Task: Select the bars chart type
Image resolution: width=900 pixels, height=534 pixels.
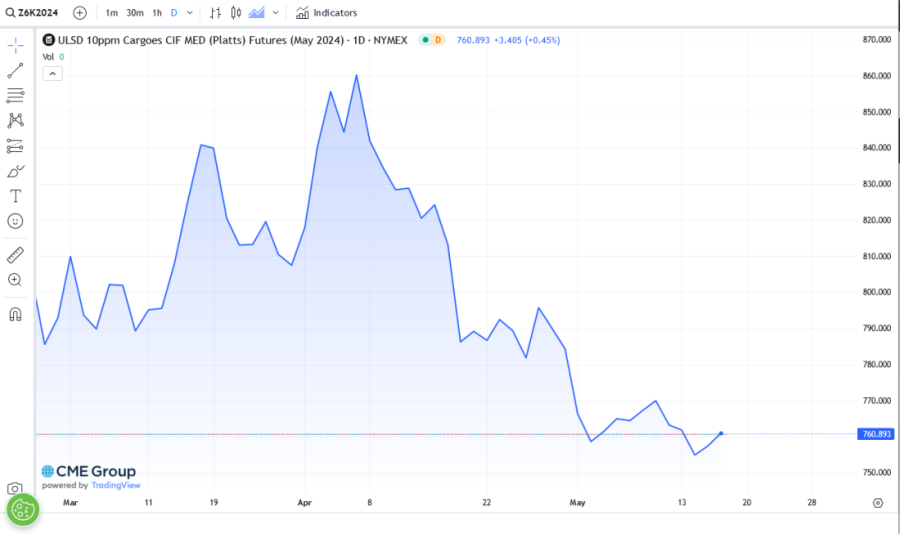Action: (x=215, y=13)
